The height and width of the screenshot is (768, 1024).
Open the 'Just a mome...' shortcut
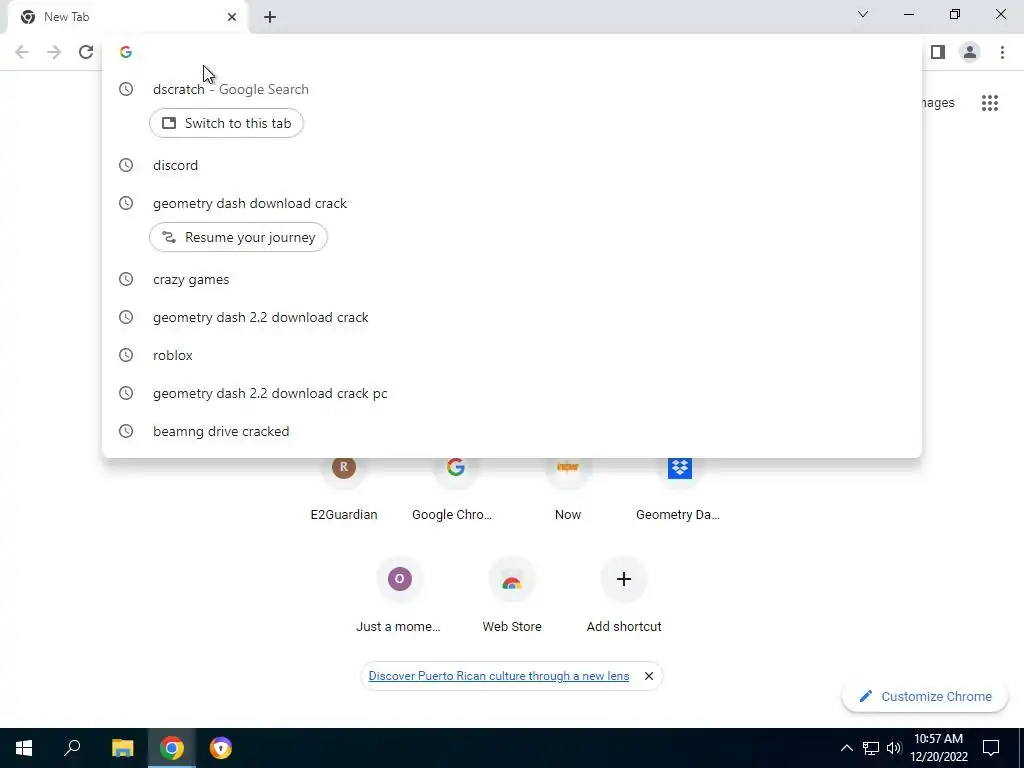point(399,596)
